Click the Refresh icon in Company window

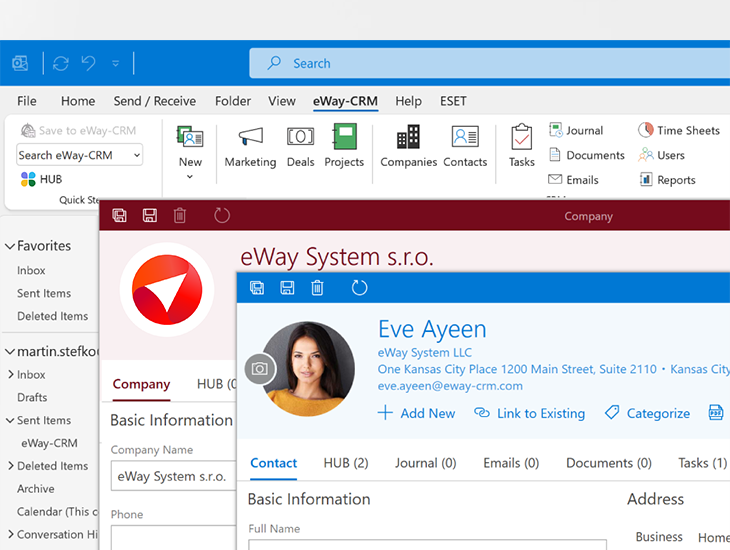click(222, 215)
